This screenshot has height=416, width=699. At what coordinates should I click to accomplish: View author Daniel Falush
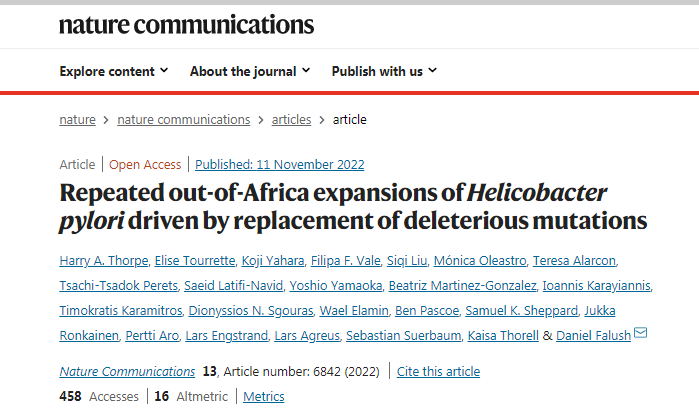coord(594,336)
